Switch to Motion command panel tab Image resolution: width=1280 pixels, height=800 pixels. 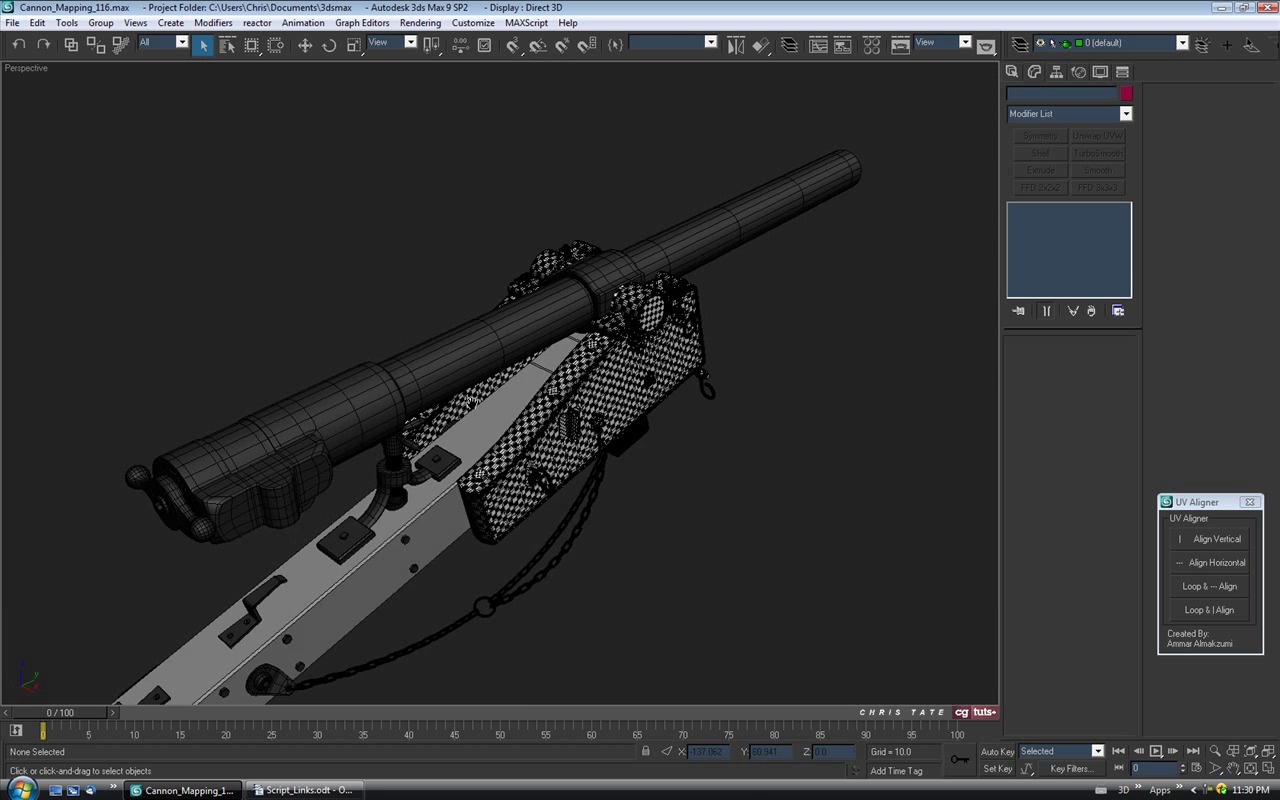click(1078, 72)
